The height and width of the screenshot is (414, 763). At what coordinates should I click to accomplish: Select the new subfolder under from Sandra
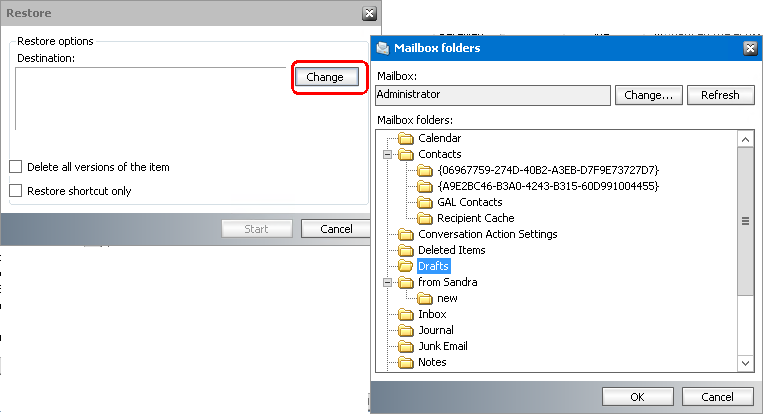[447, 298]
